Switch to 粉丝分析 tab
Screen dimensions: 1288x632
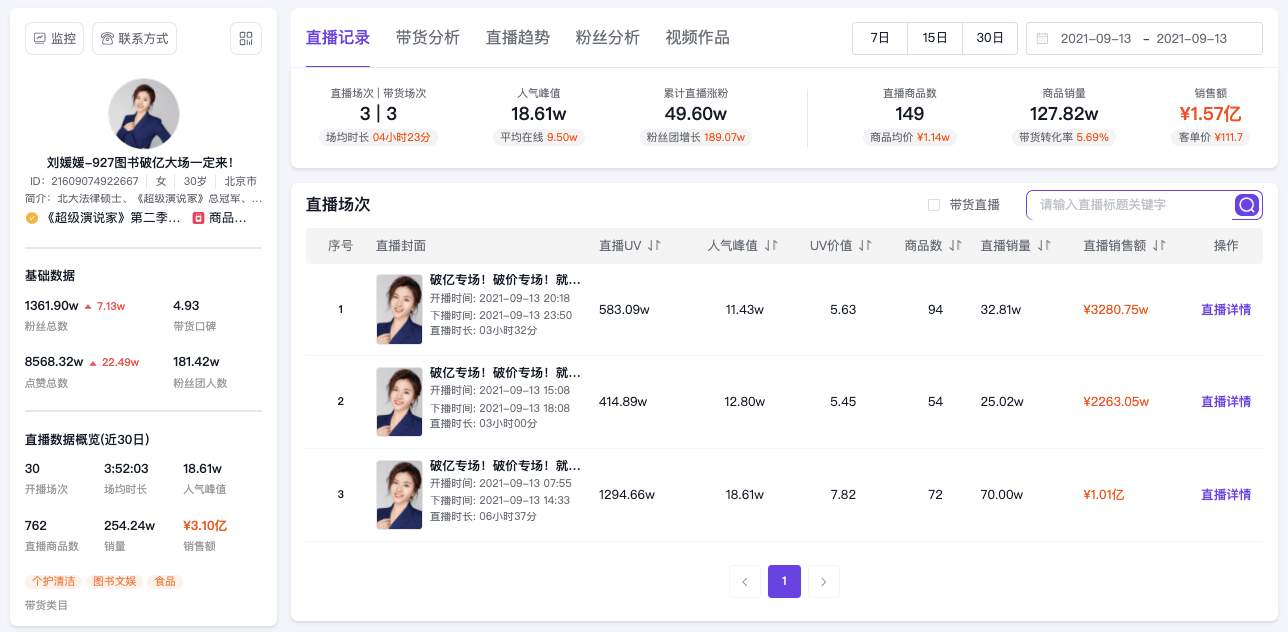(608, 38)
